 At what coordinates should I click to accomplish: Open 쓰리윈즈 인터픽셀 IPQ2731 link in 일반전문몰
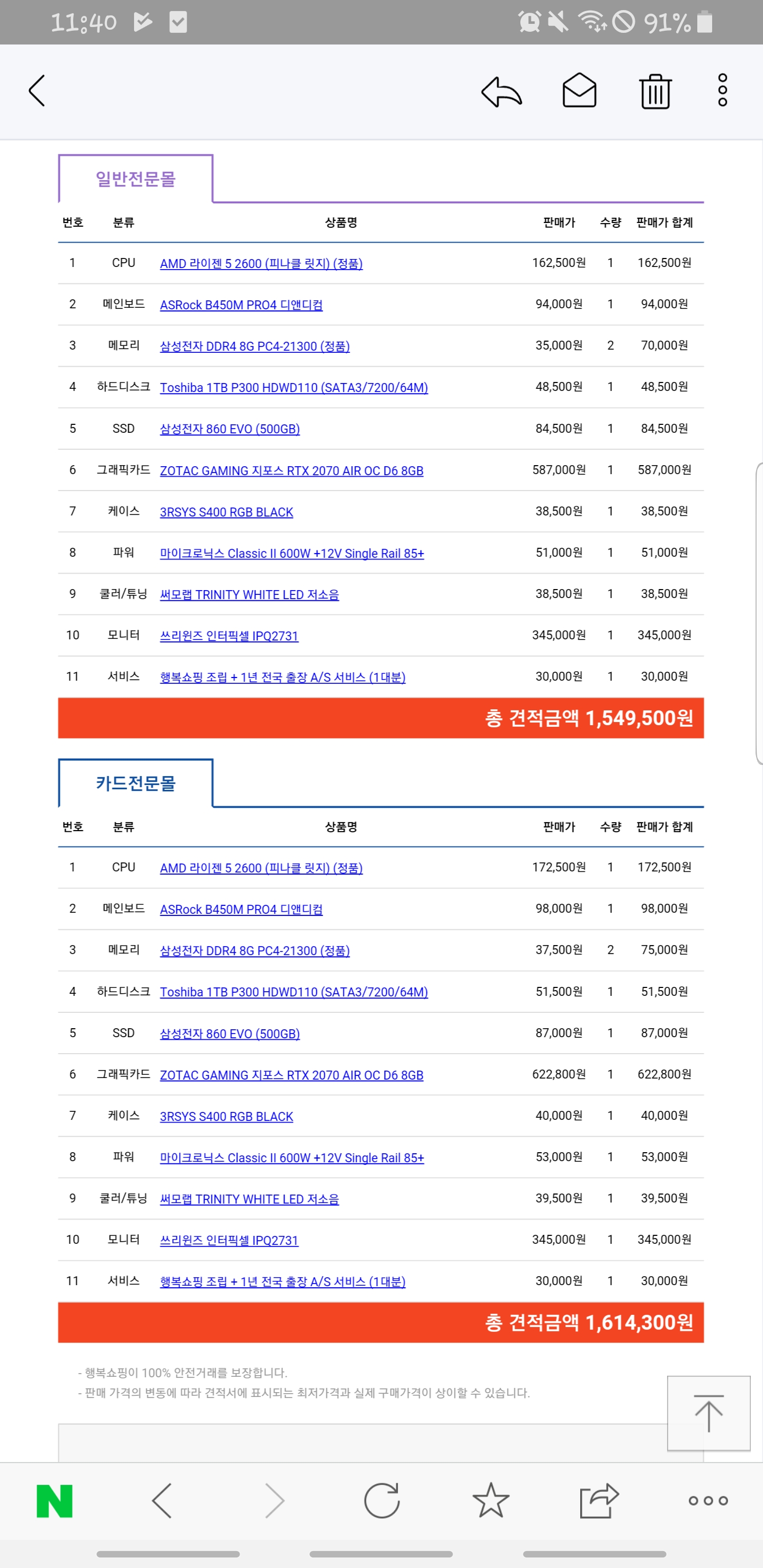point(229,636)
